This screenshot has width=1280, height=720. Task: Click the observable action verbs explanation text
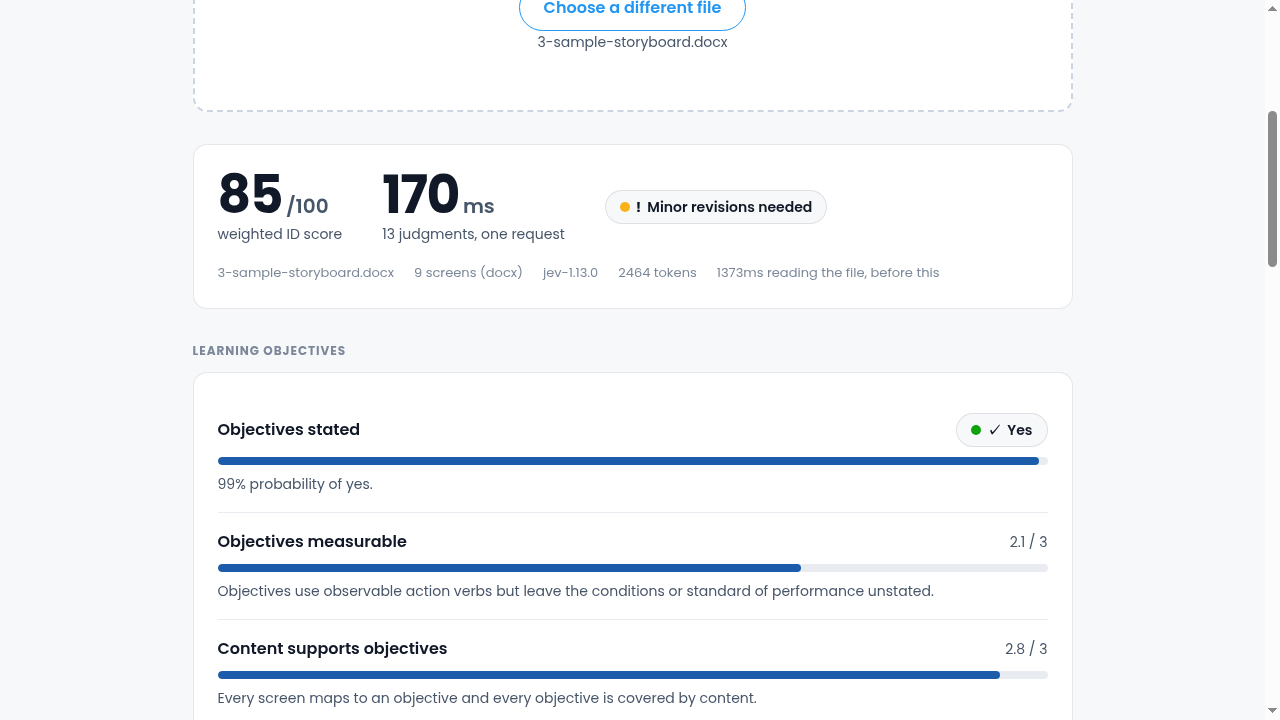[x=576, y=591]
